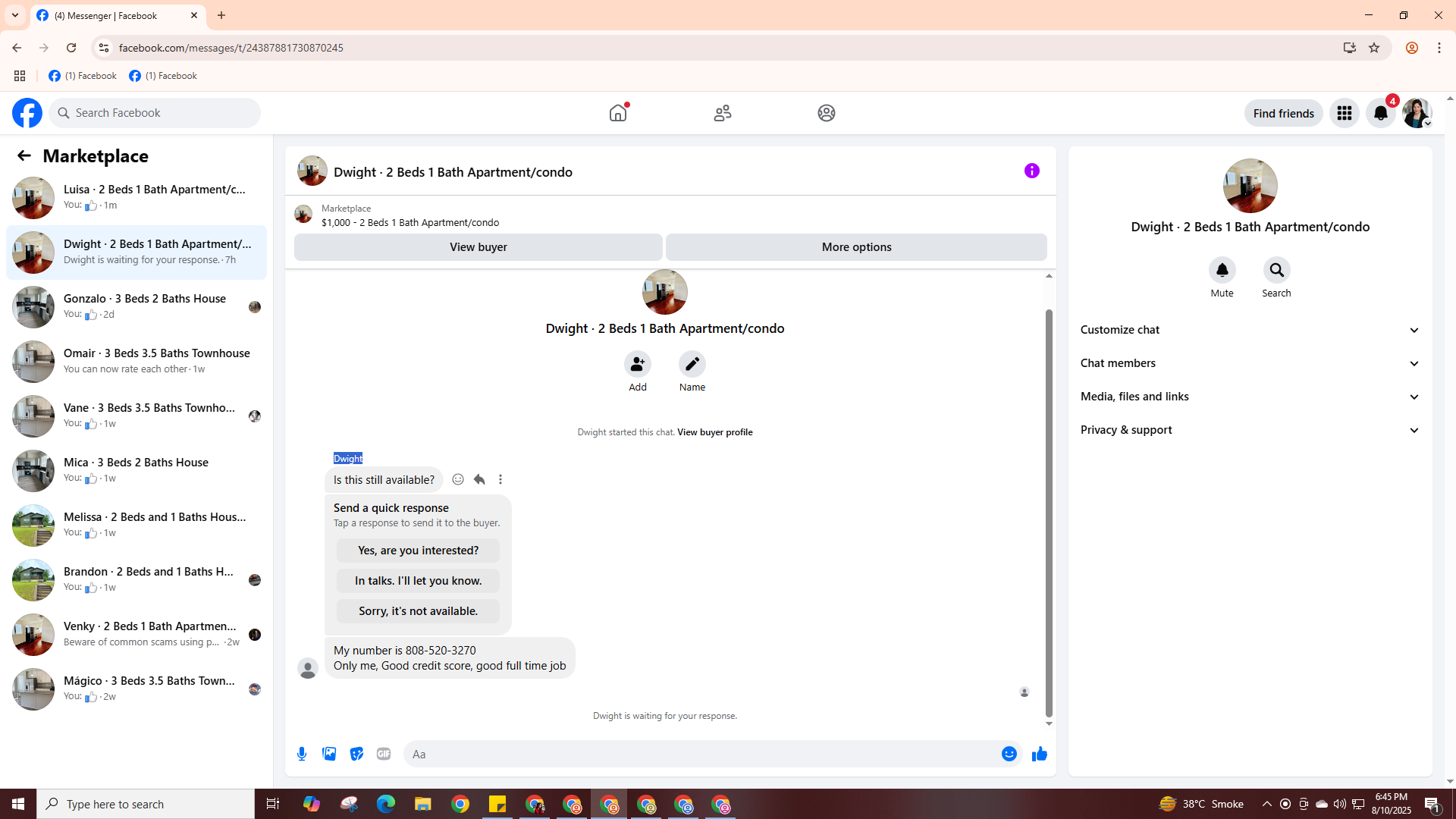Attach a photo using the image icon
1456x819 pixels.
pyautogui.click(x=329, y=754)
